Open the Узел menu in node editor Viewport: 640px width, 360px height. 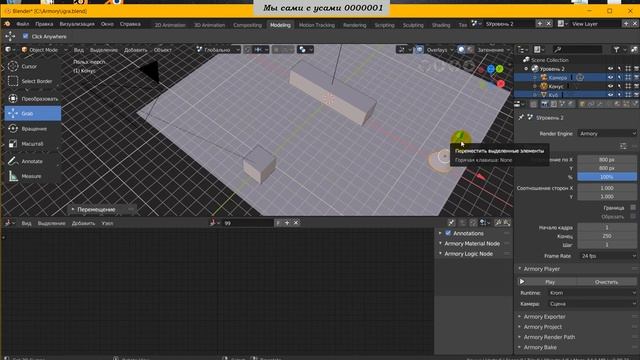107,223
